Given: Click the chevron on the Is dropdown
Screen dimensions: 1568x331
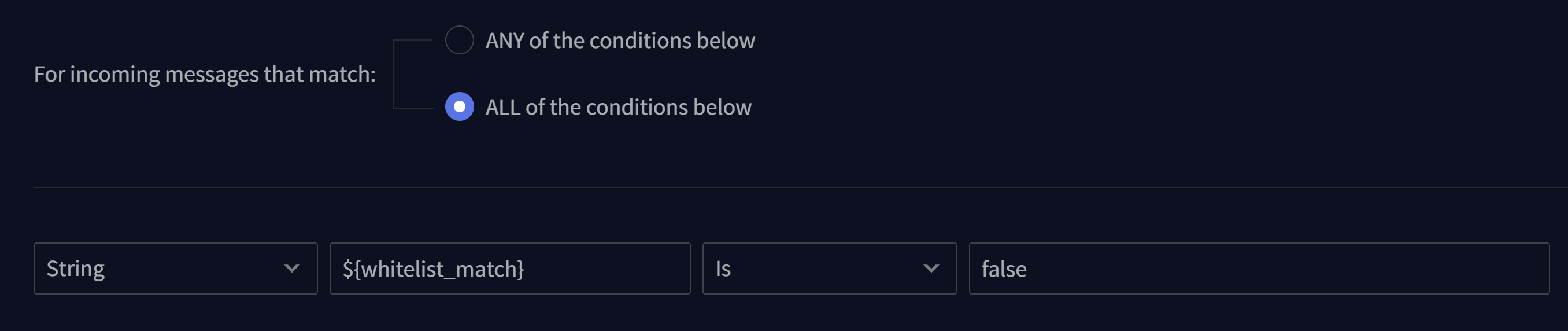Looking at the screenshot, I should (x=931, y=269).
